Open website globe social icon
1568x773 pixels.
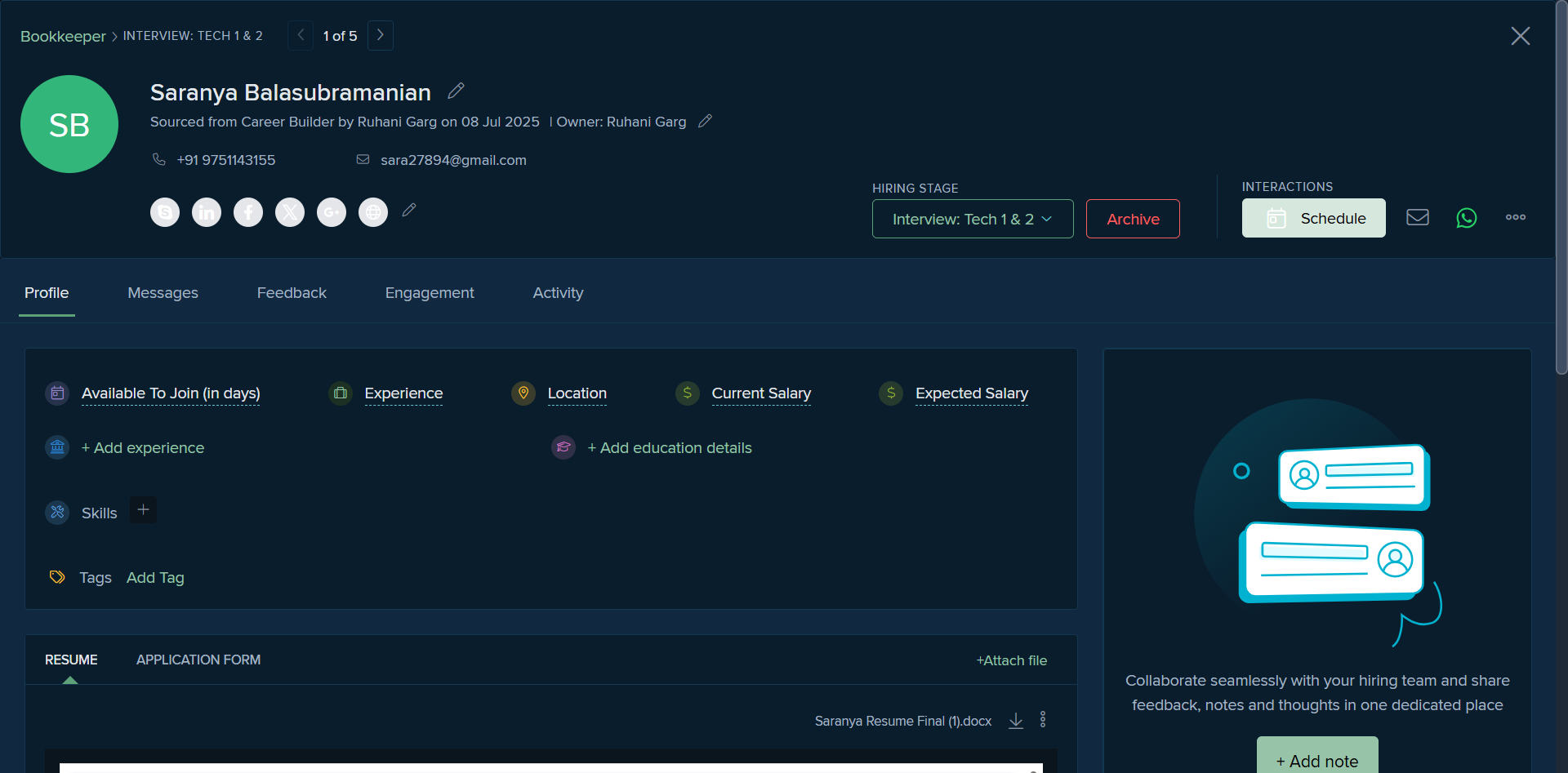tap(373, 212)
